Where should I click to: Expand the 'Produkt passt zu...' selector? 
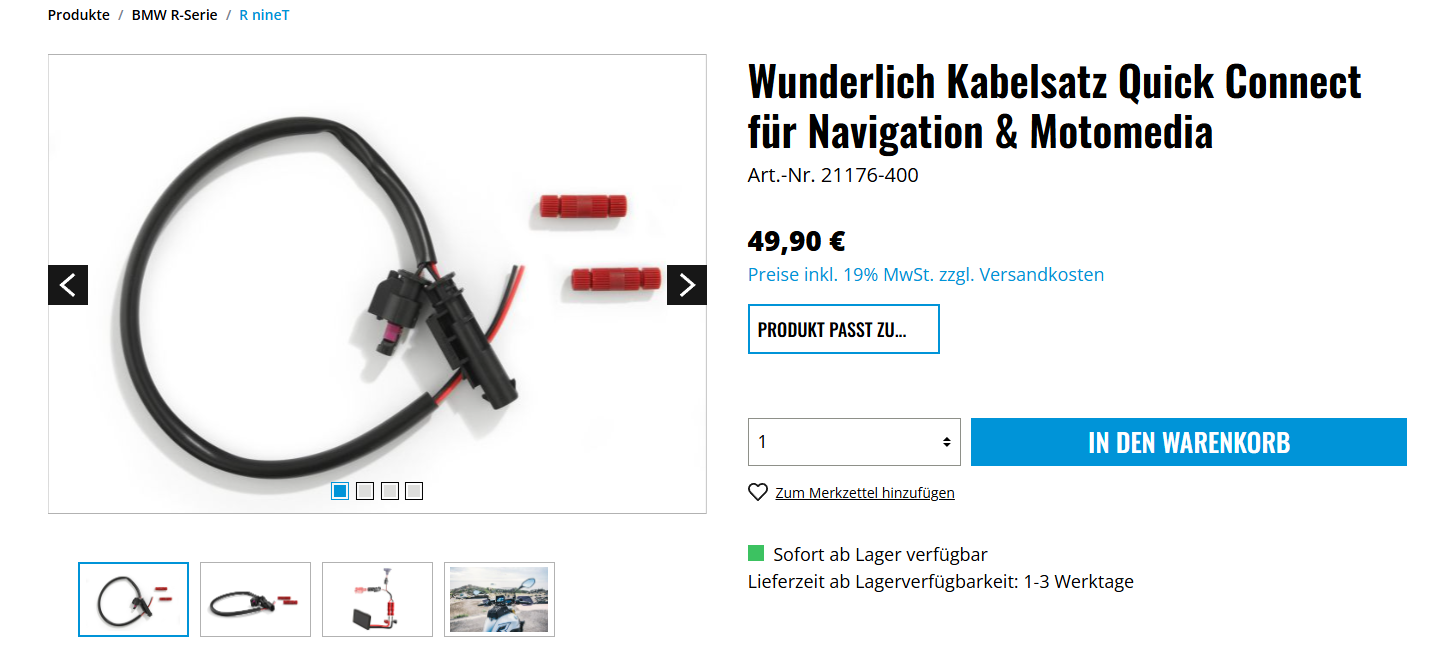coord(844,329)
